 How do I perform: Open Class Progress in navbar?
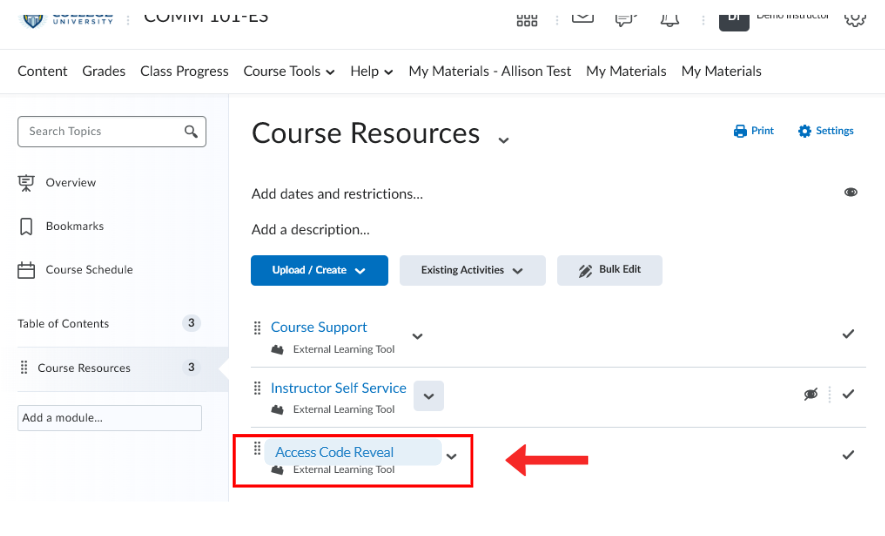coord(185,71)
